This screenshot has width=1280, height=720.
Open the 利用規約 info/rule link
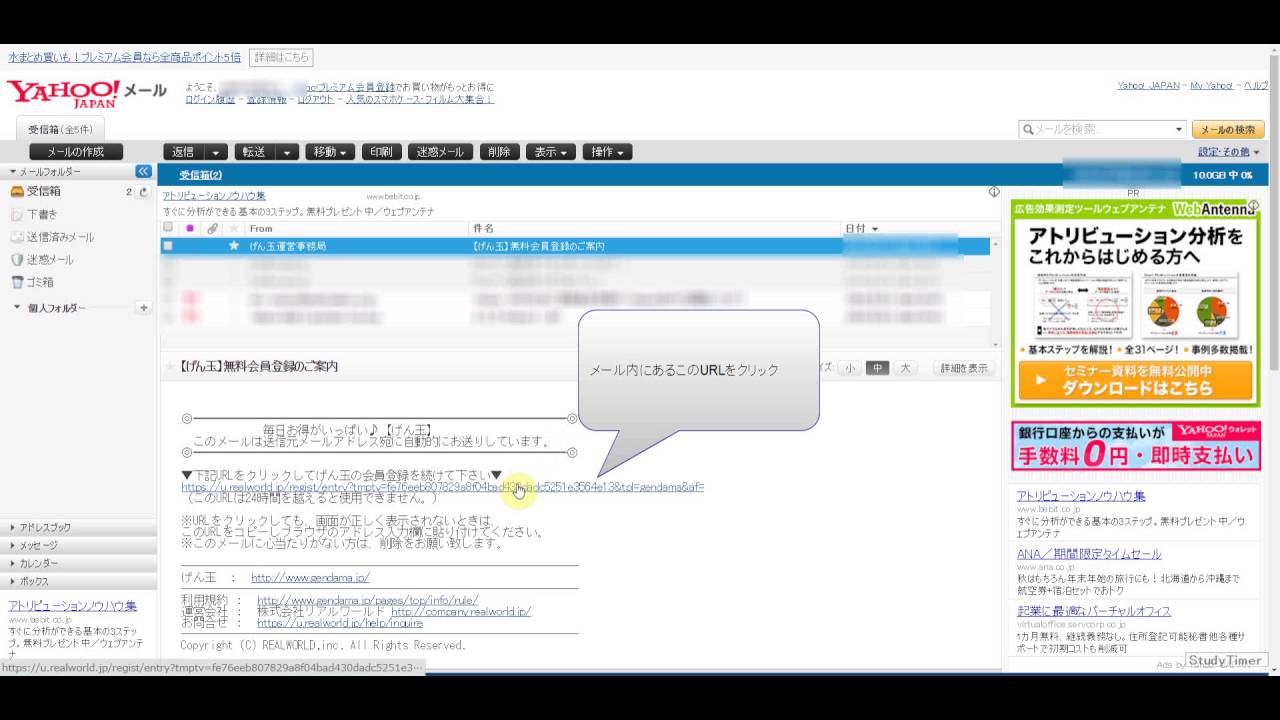368,600
